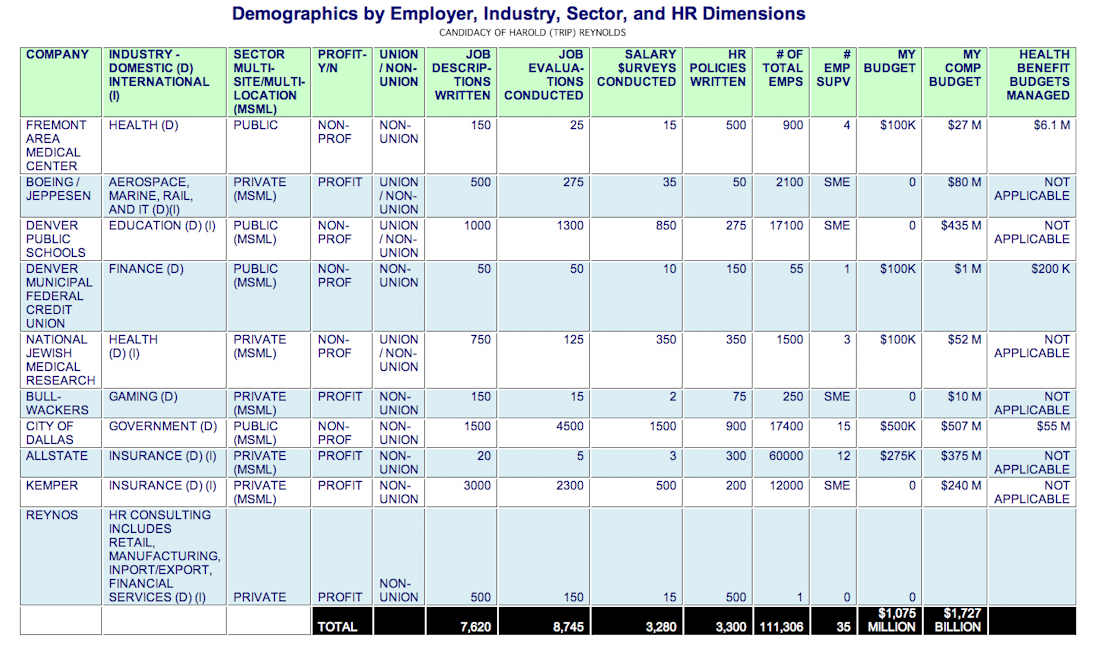Select the GAMING (D) industry cell
The image size is (1100, 645).
[164, 404]
